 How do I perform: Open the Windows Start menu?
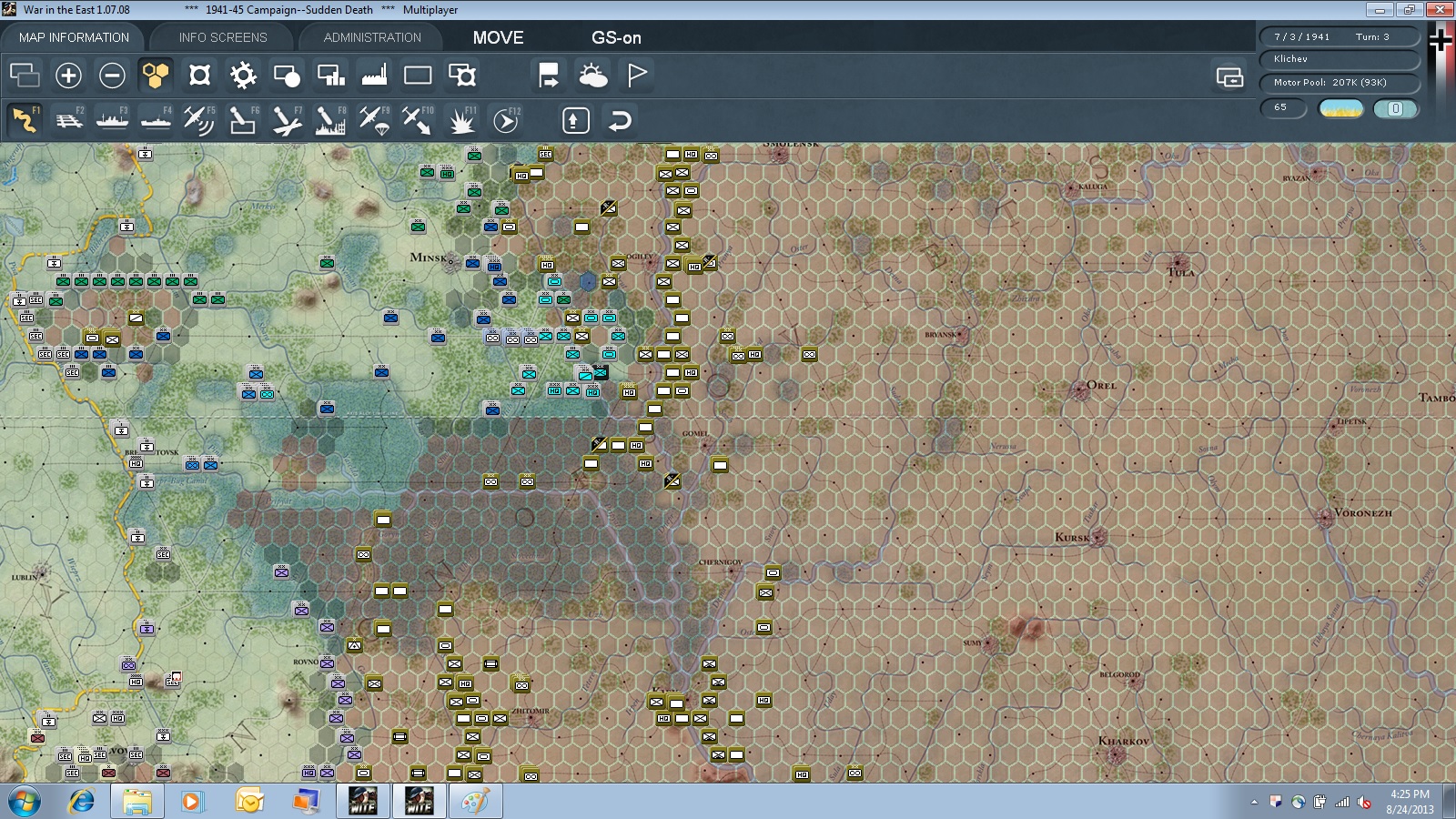pos(25,802)
